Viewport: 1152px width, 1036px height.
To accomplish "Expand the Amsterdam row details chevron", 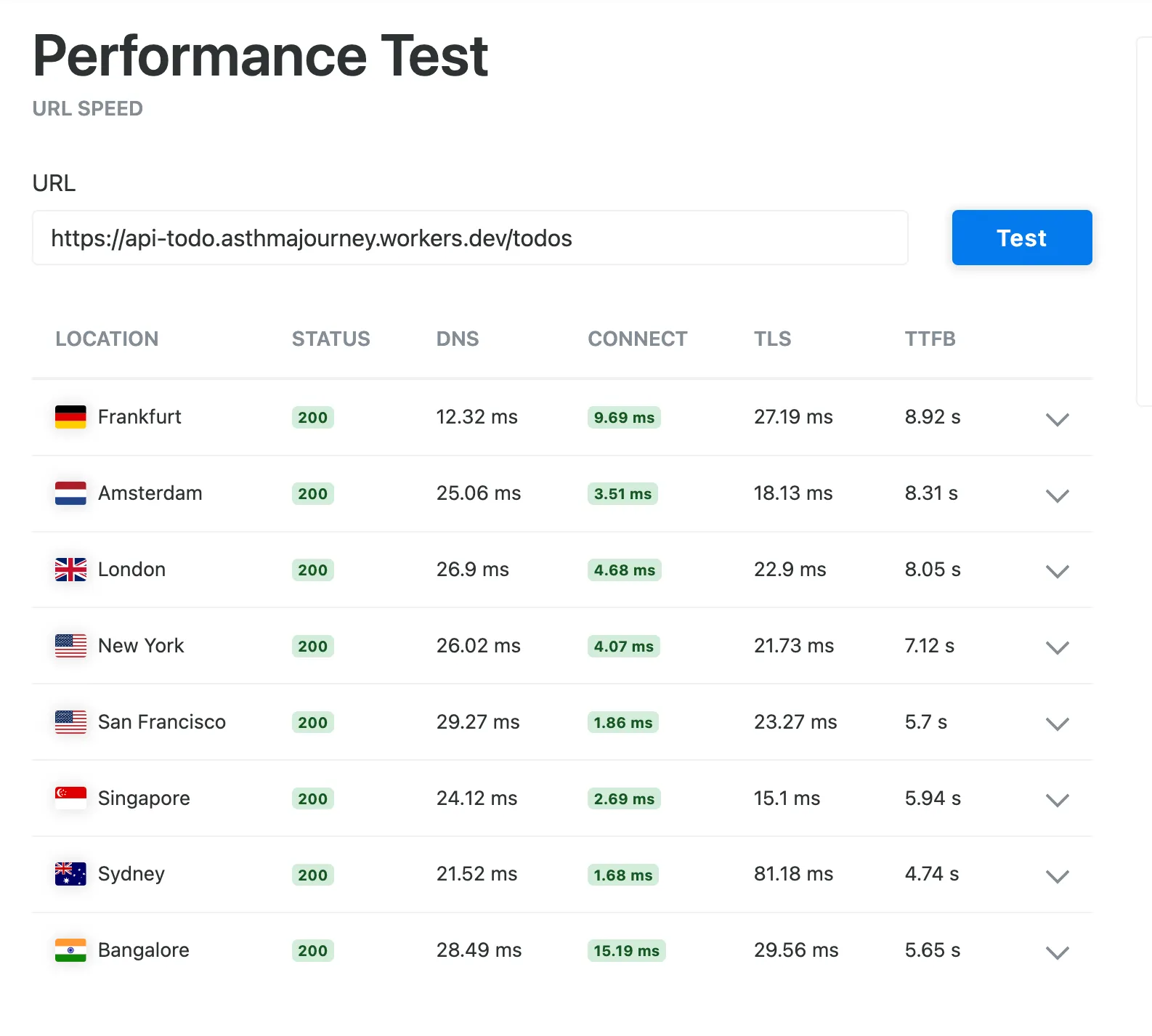I will pyautogui.click(x=1057, y=495).
